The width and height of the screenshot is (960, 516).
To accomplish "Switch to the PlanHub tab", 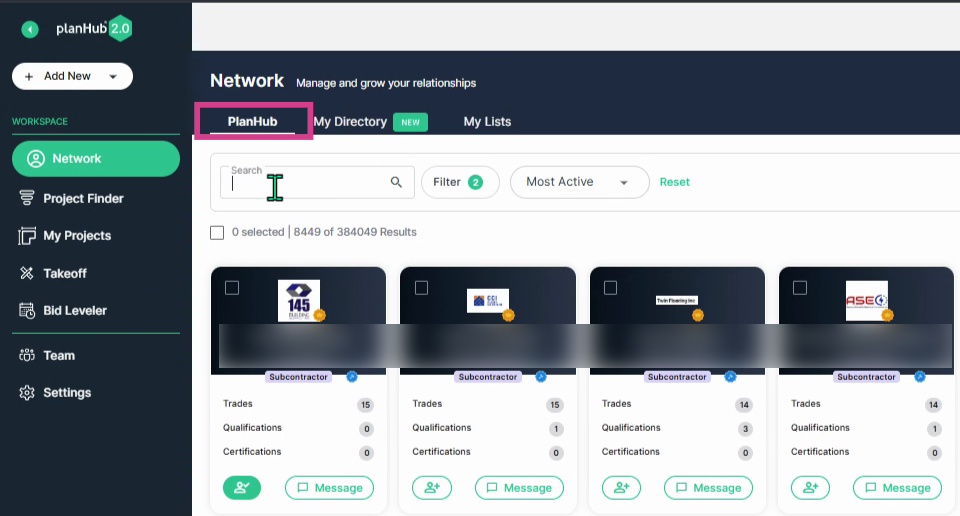I will (252, 121).
